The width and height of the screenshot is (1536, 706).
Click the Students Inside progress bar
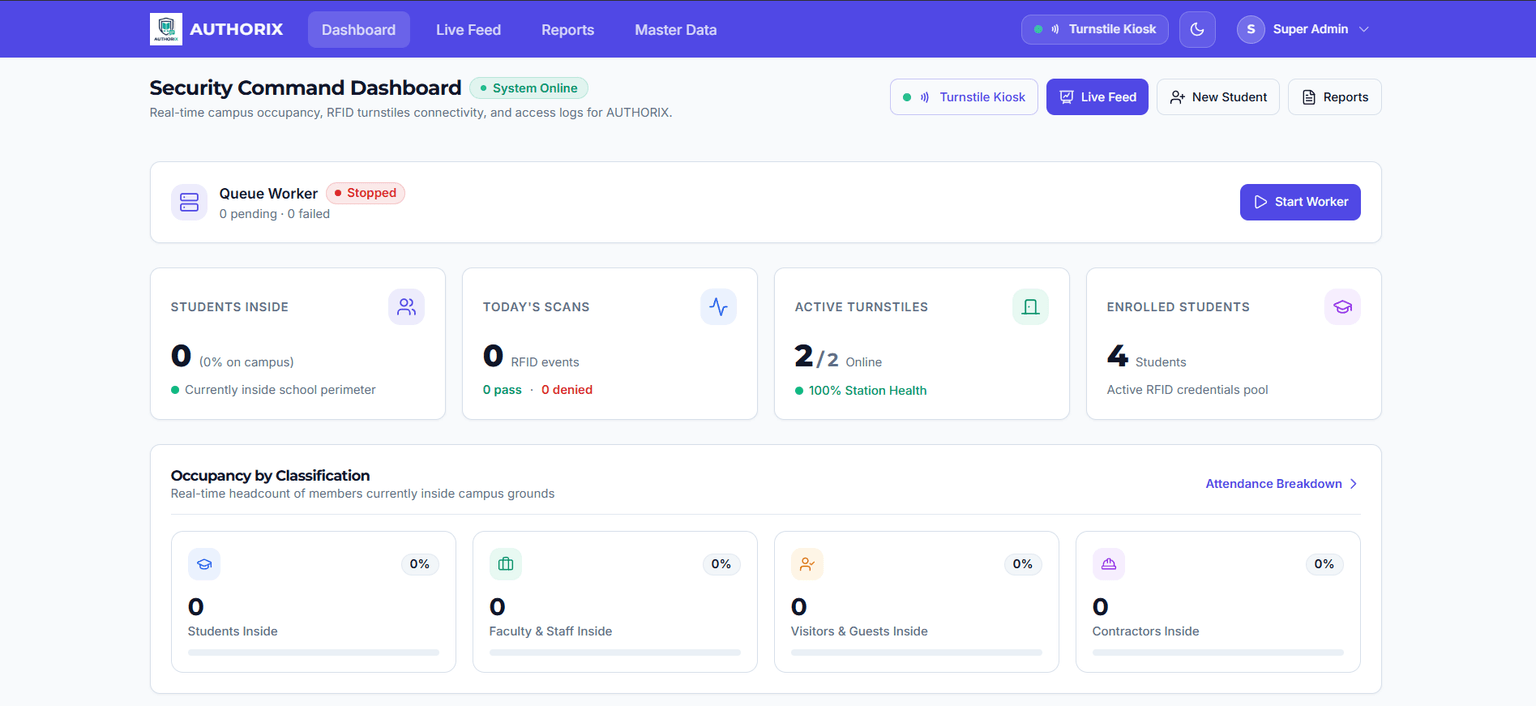[313, 653]
